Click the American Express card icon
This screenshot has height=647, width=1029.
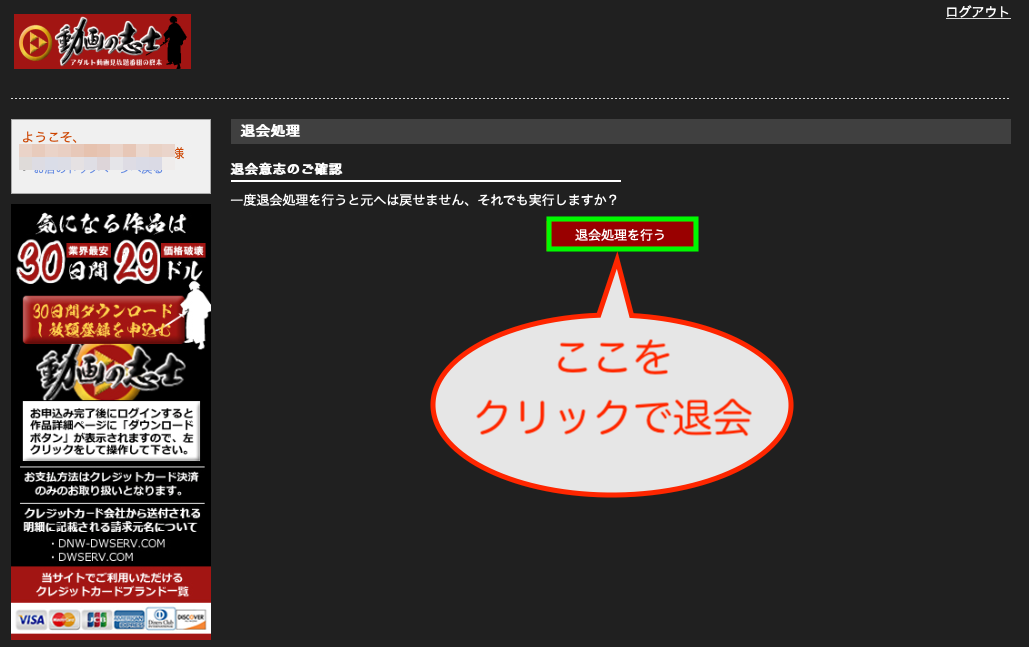(x=129, y=620)
